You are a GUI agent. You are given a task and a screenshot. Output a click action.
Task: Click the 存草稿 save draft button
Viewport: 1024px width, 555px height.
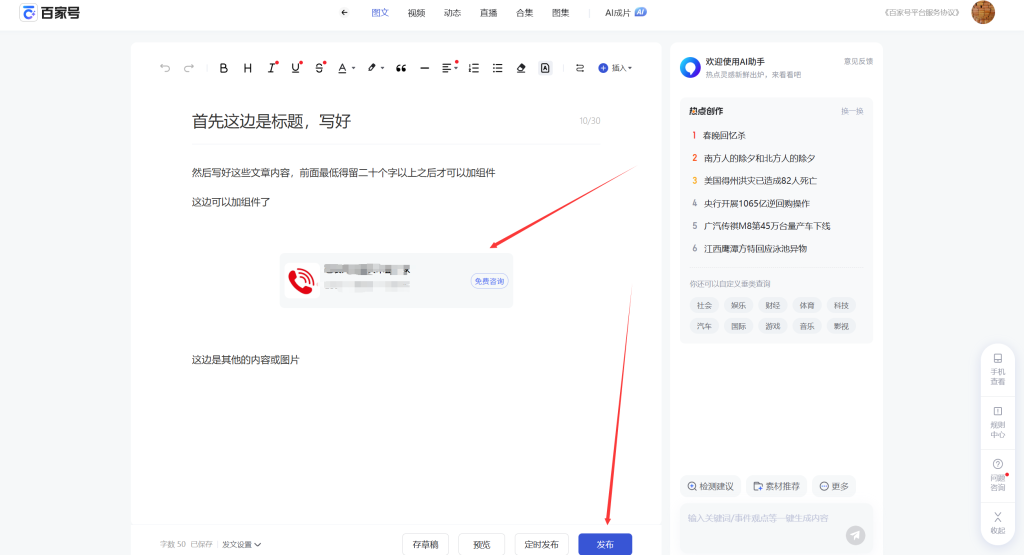425,544
